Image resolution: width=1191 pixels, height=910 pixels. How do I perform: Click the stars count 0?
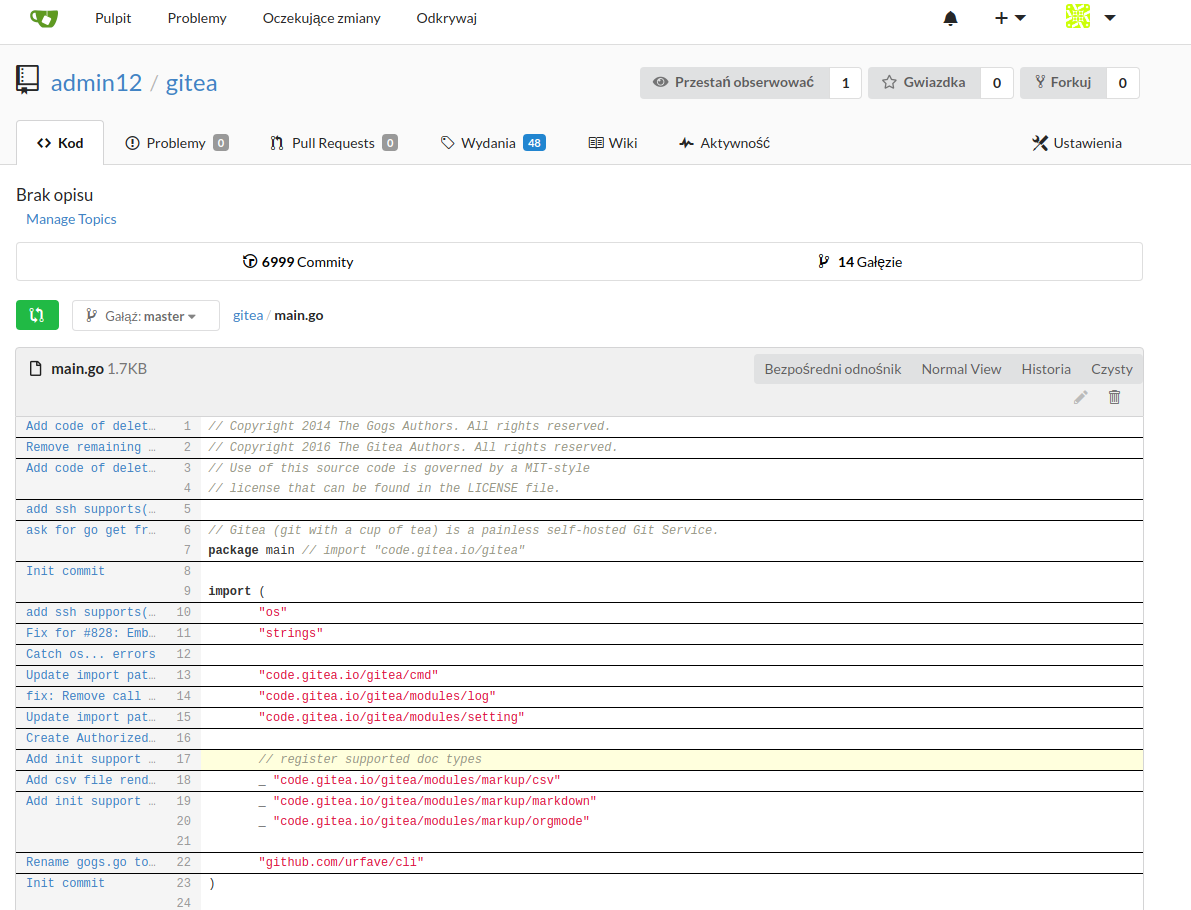pyautogui.click(x=997, y=83)
